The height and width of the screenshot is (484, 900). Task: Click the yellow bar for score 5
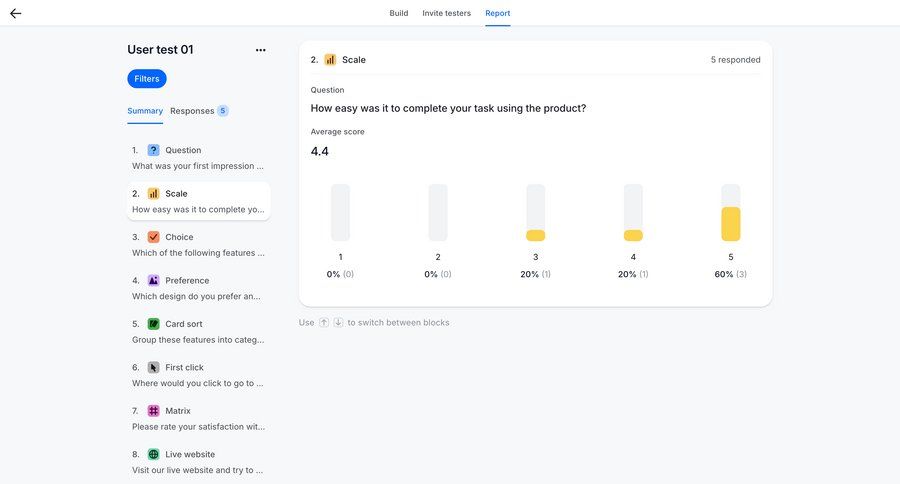coord(730,224)
